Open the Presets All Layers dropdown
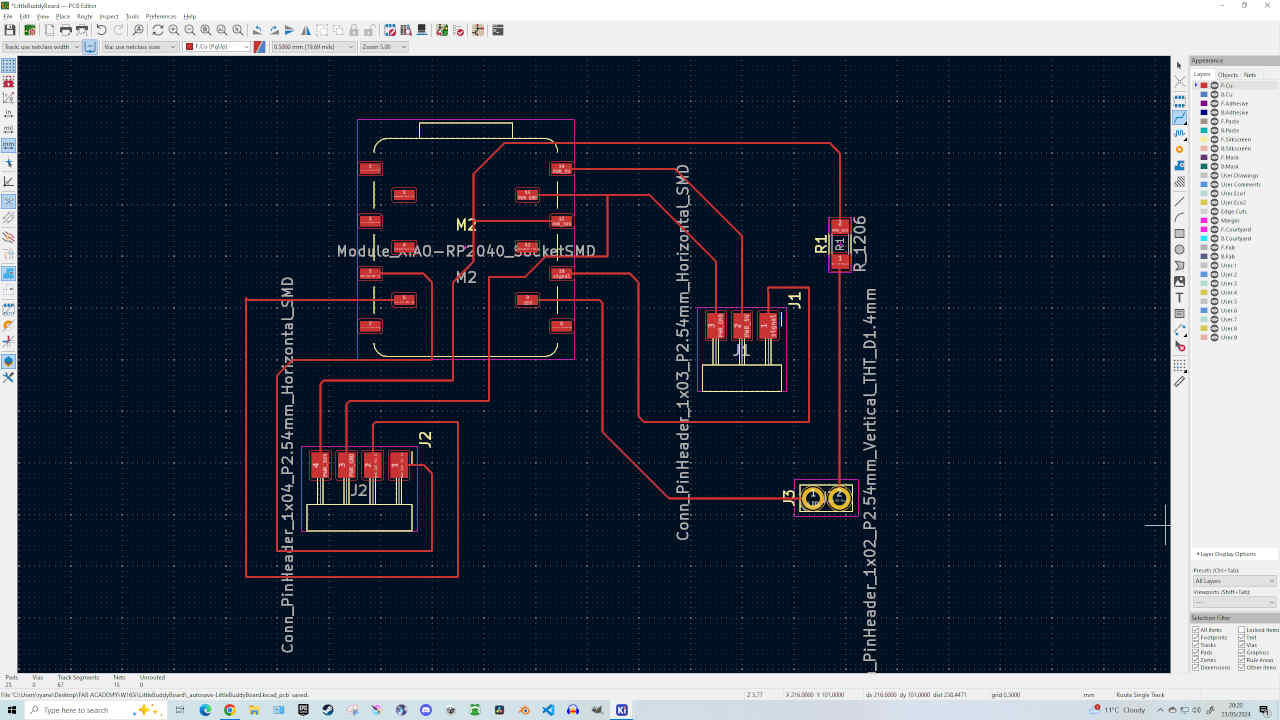 click(1235, 581)
